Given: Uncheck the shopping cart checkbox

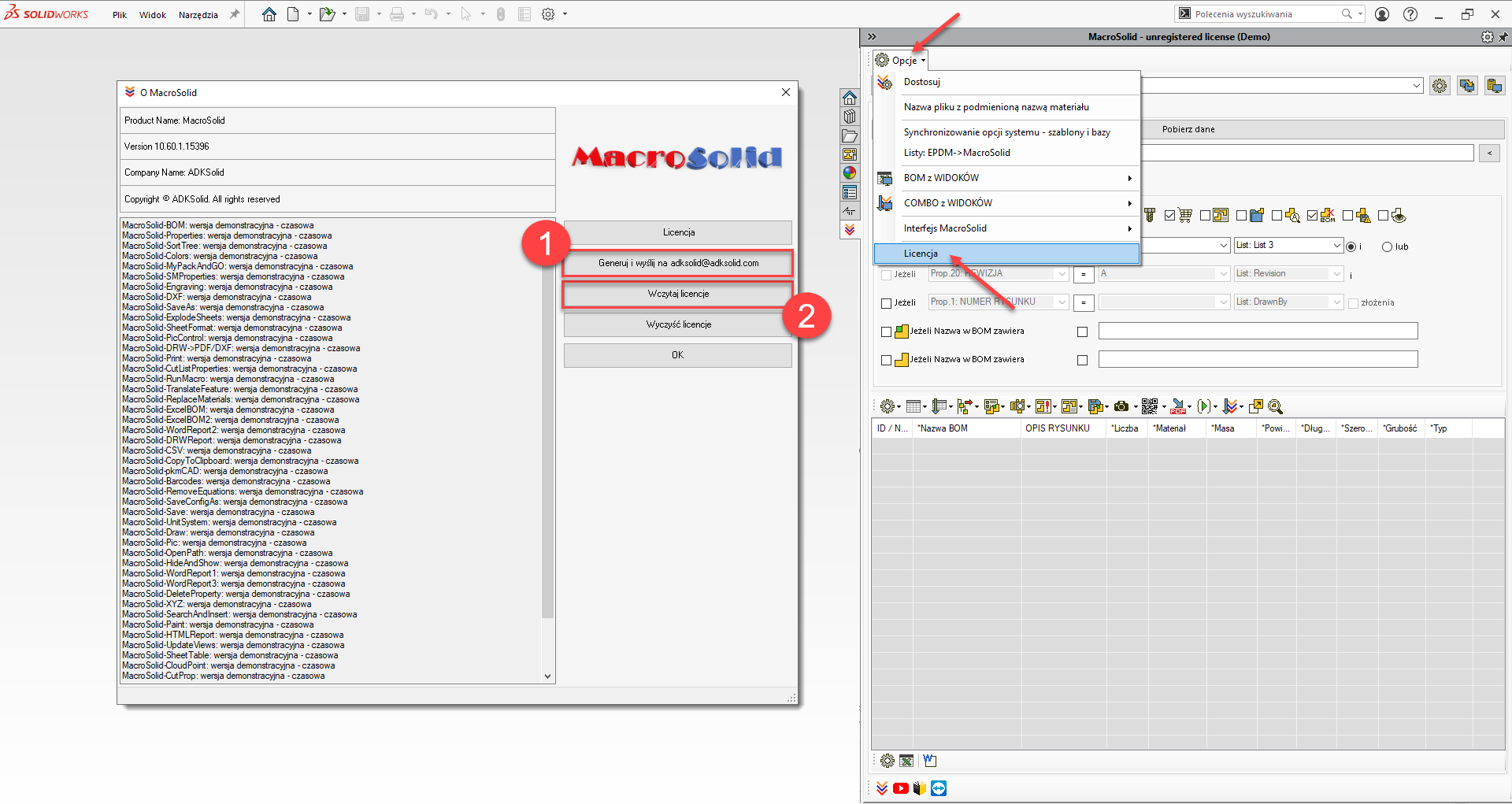Looking at the screenshot, I should tap(1169, 216).
